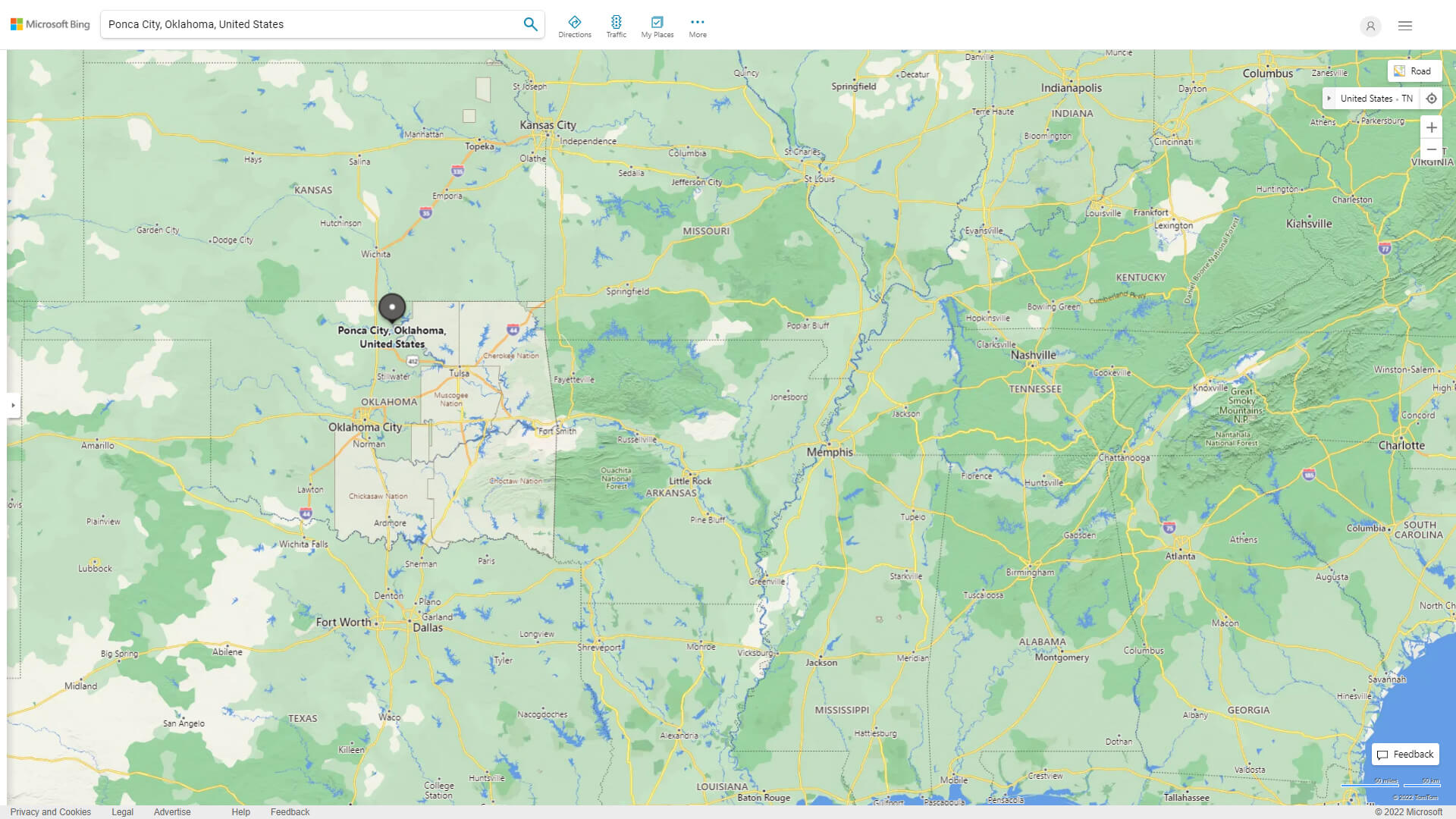Open the Legal footer link
This screenshot has width=1456, height=819.
pos(122,811)
